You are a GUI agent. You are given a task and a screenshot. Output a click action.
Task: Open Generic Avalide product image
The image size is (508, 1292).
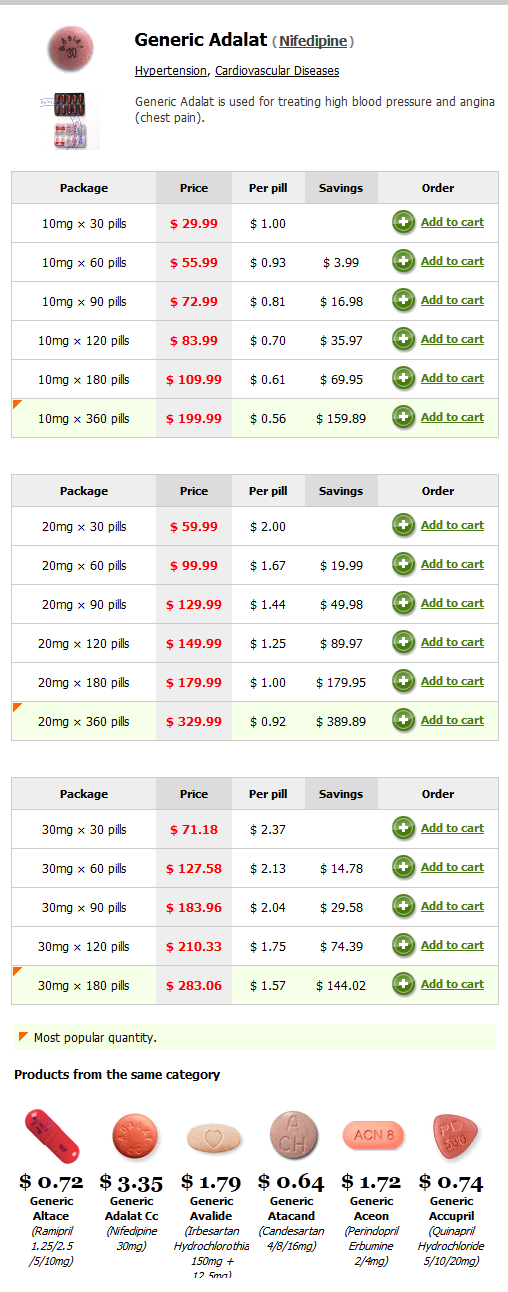[214, 1138]
